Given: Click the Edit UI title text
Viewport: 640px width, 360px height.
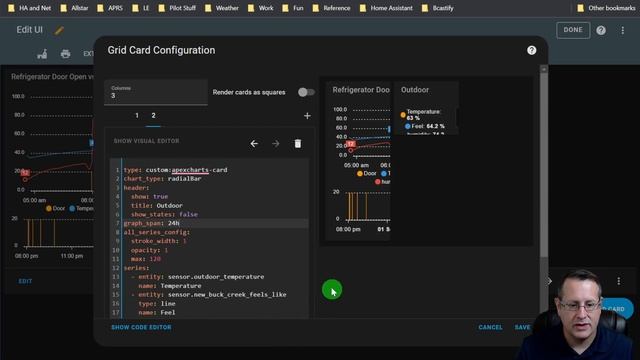Looking at the screenshot, I should click(29, 30).
